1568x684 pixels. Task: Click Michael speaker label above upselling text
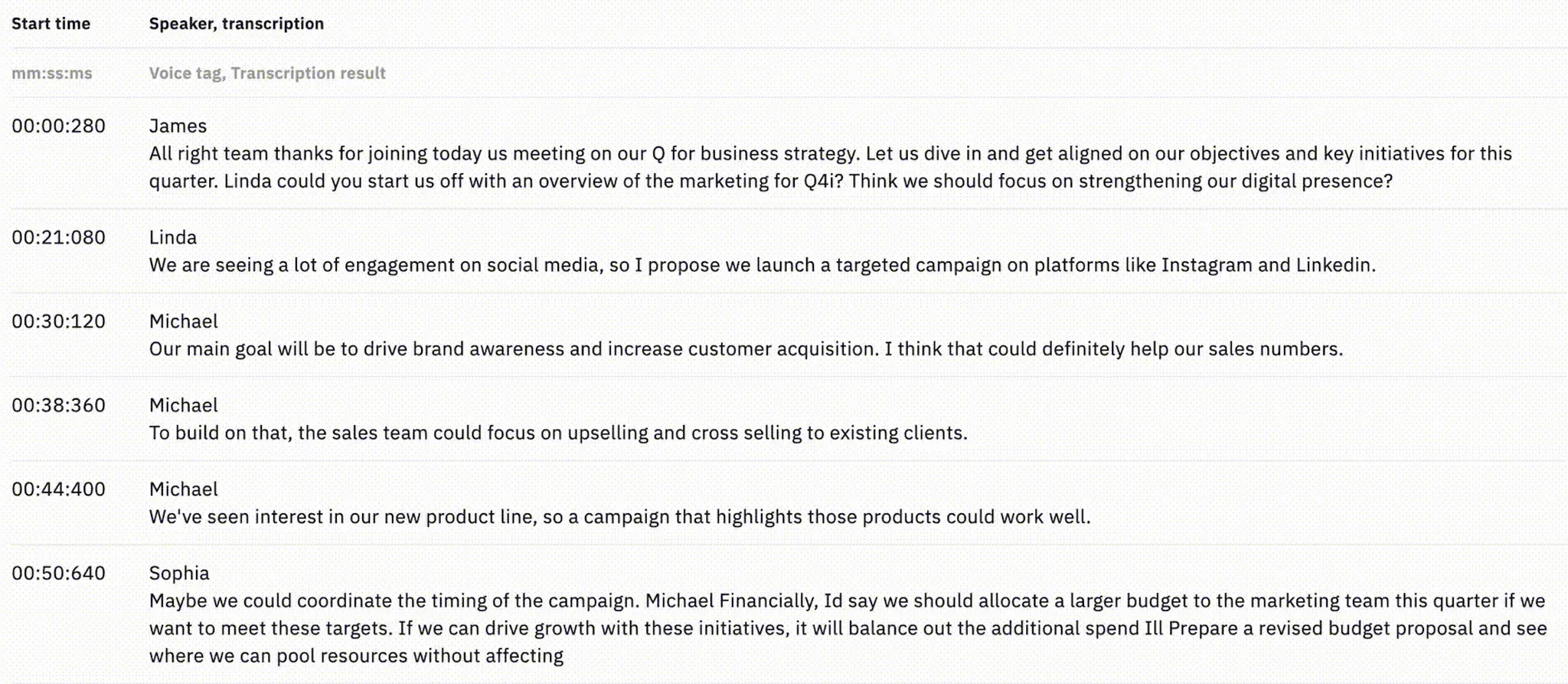point(183,405)
